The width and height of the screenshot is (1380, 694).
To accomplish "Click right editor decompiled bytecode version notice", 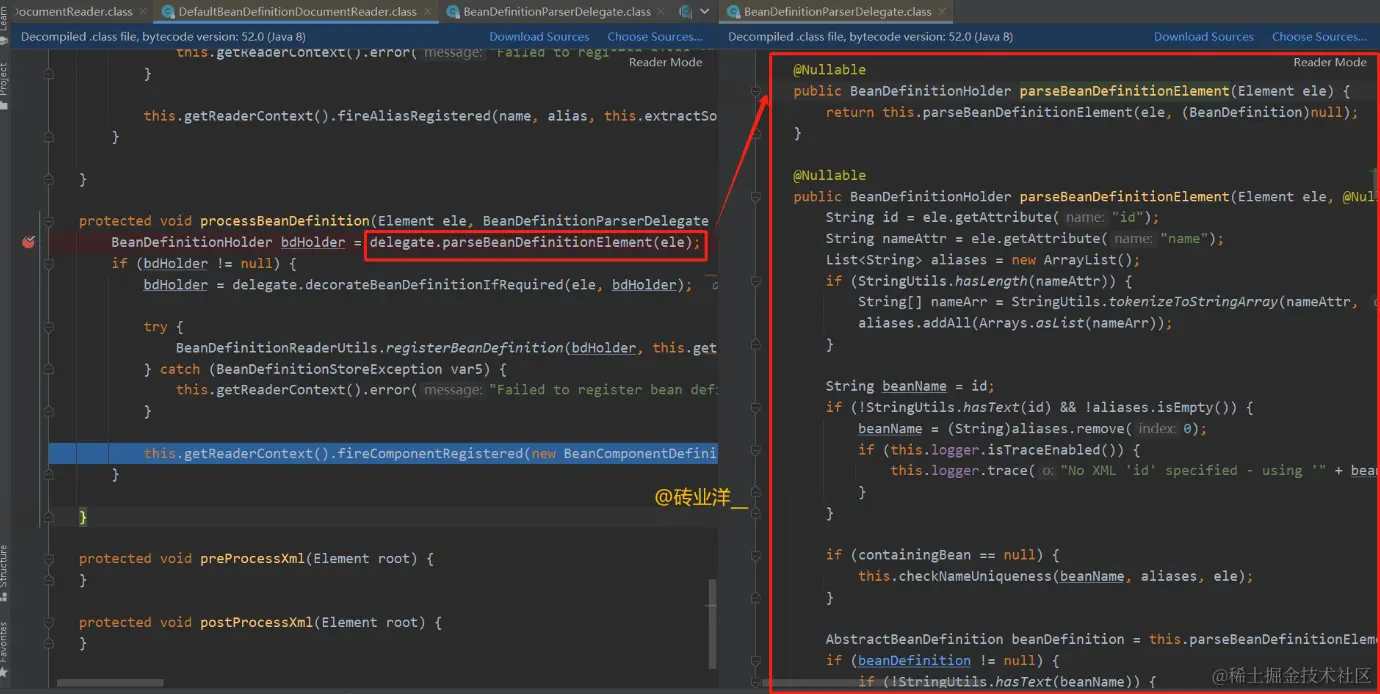I will point(870,37).
